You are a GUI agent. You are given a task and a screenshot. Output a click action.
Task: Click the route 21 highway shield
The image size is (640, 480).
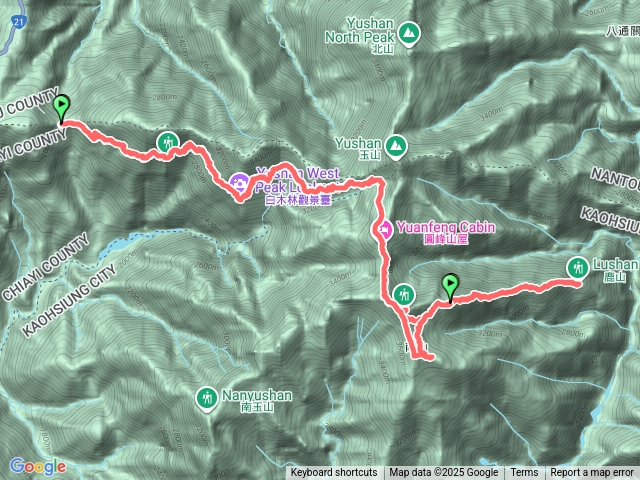click(x=18, y=22)
